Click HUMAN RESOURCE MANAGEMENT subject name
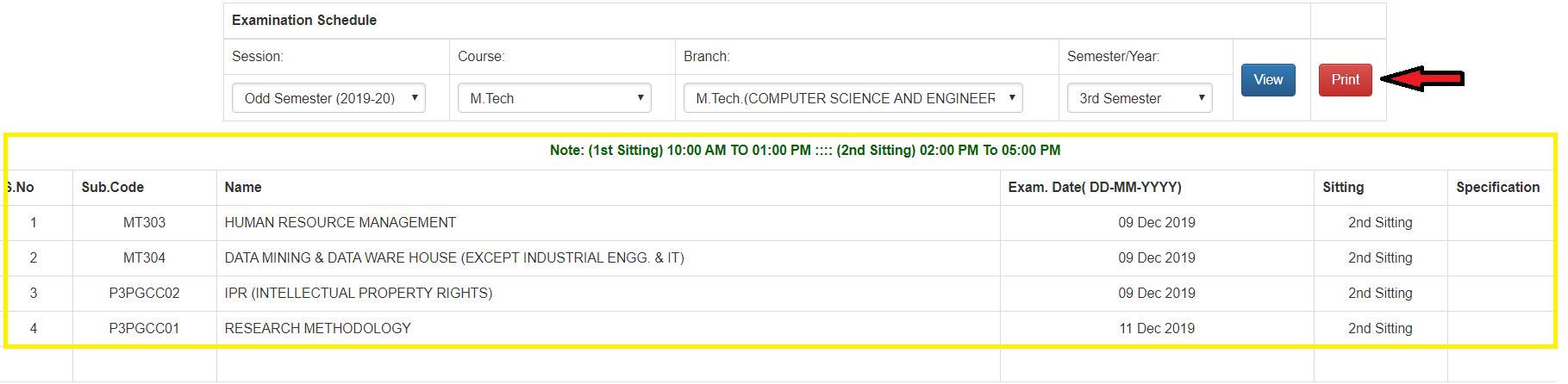Image resolution: width=1568 pixels, height=384 pixels. coord(340,223)
